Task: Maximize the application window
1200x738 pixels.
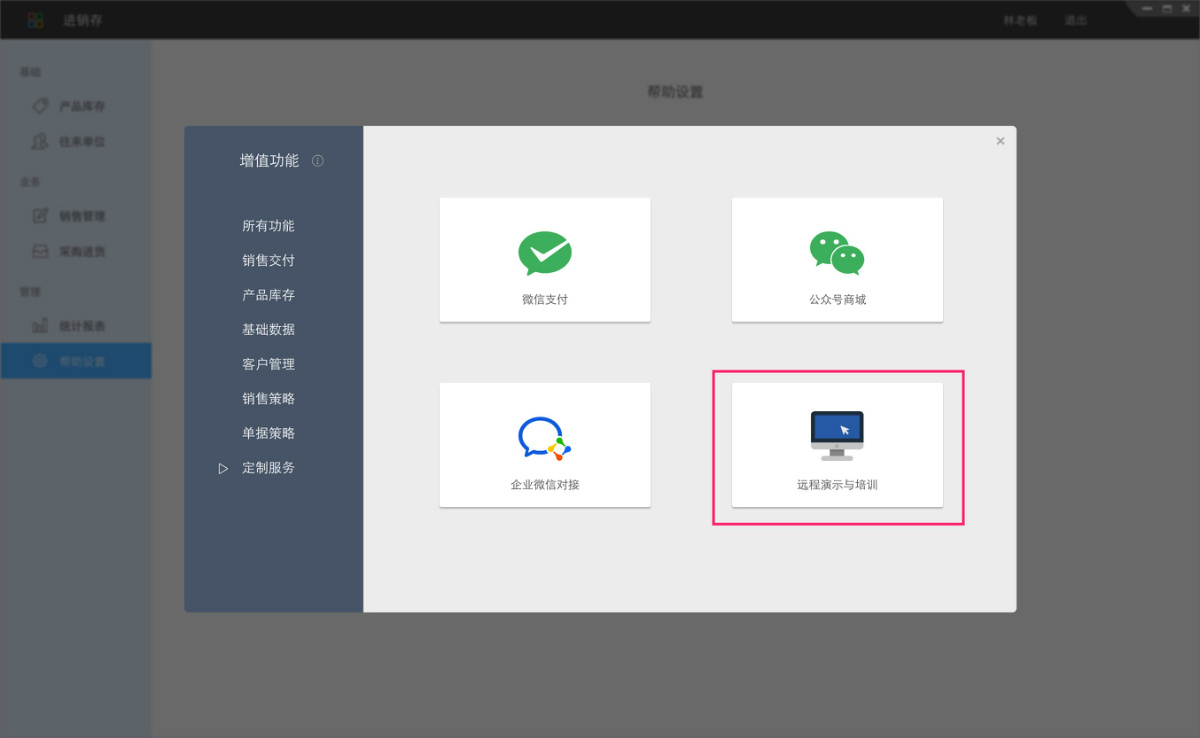Action: pyautogui.click(x=1167, y=8)
